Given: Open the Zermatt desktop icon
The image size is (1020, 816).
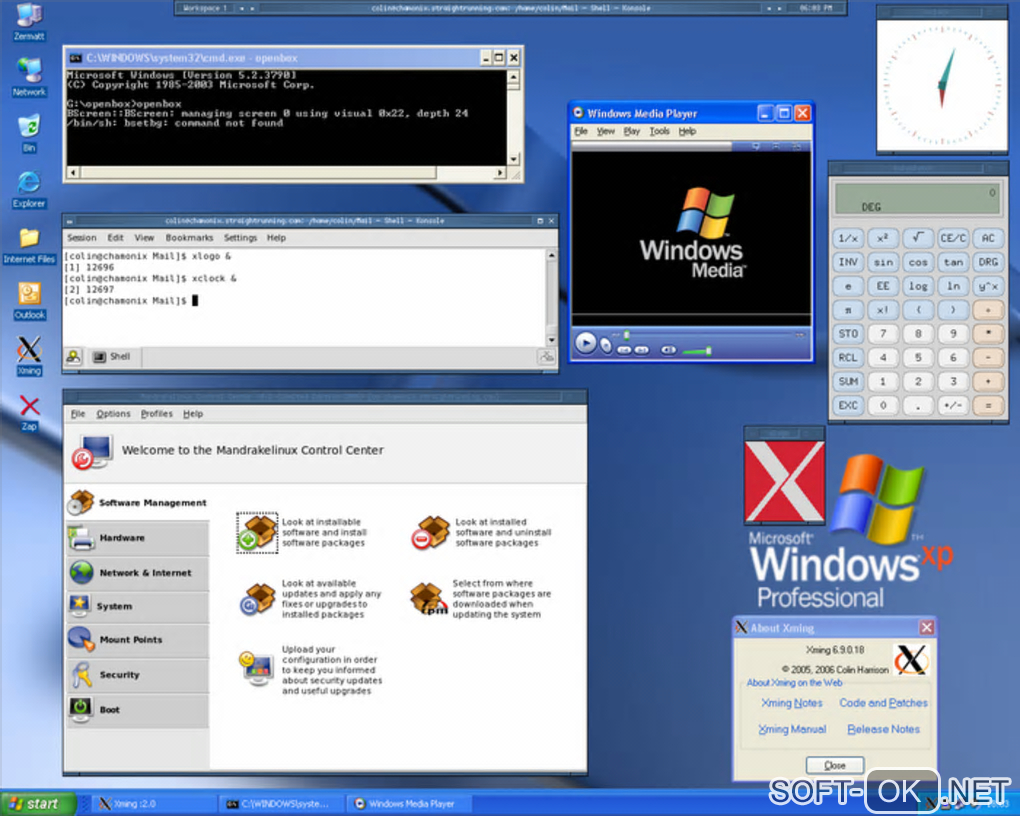Looking at the screenshot, I should click(29, 21).
